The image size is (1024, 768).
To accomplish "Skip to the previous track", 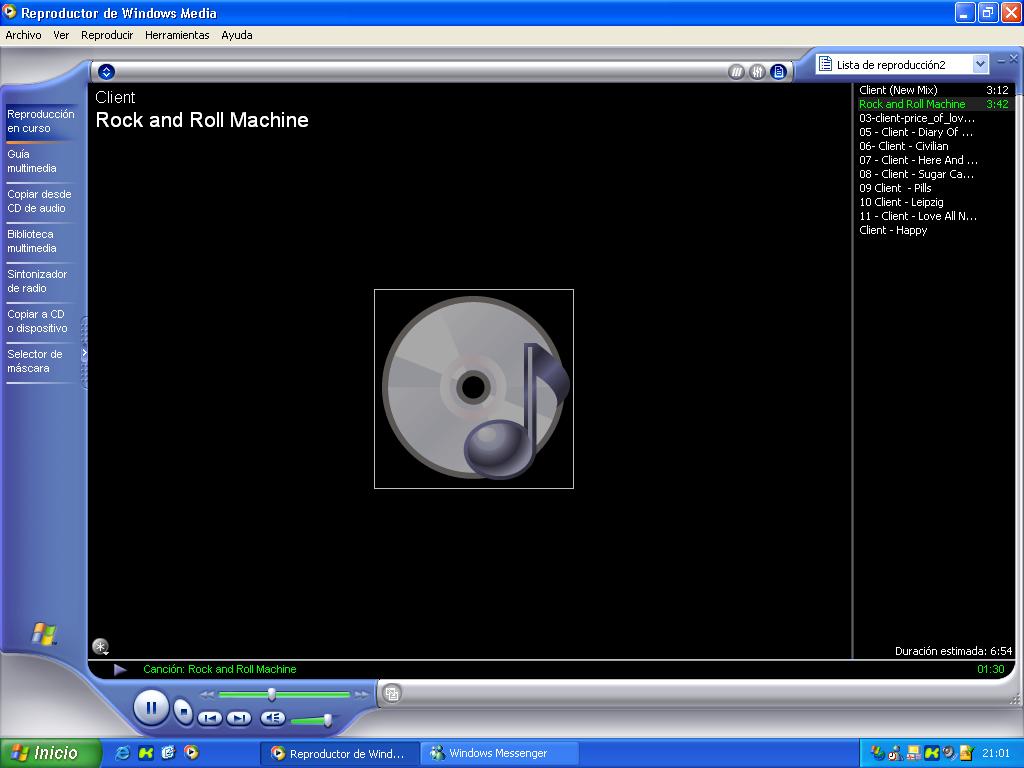I will click(x=210, y=718).
